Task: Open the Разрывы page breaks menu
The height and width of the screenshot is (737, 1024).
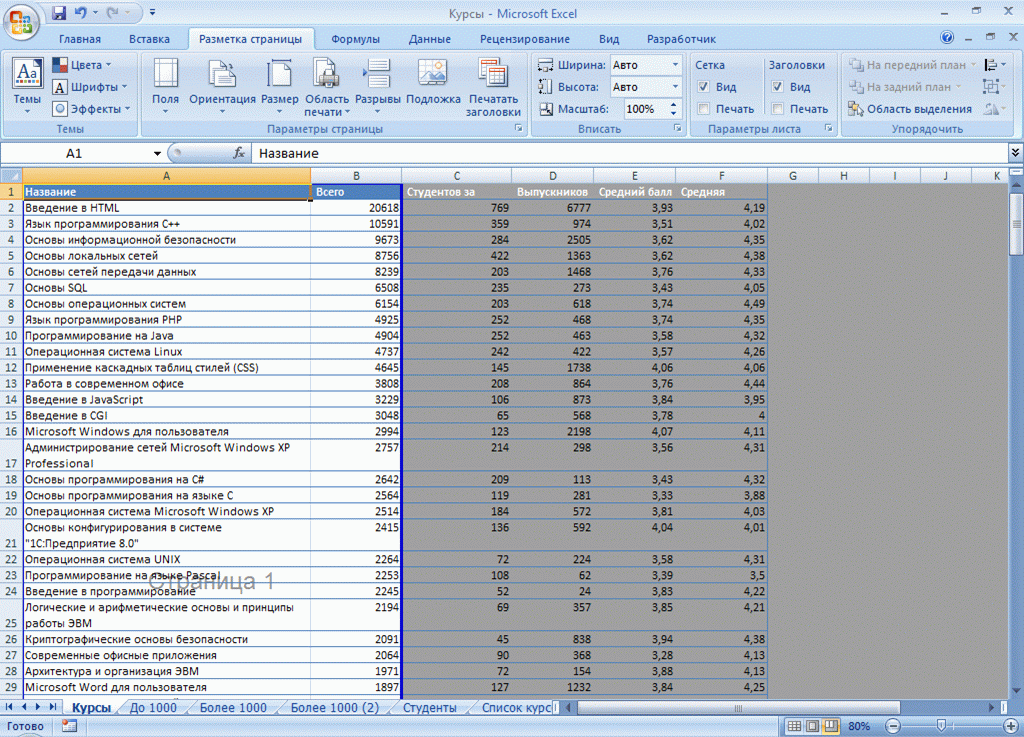Action: tap(377, 87)
